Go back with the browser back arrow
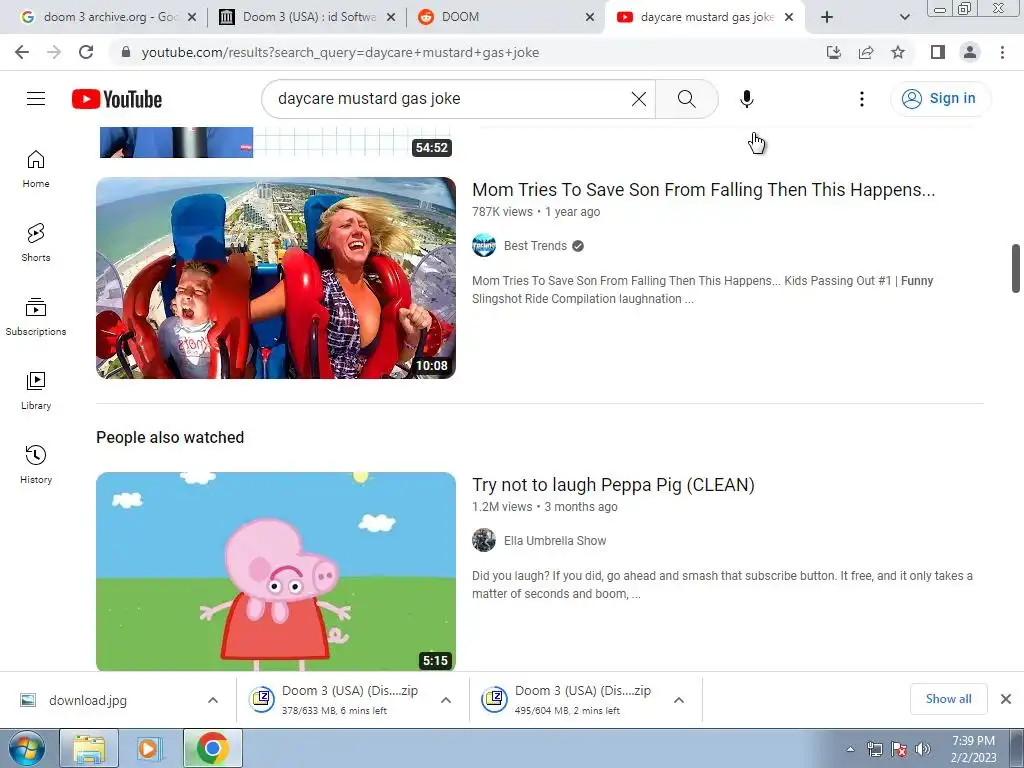 click(x=22, y=52)
